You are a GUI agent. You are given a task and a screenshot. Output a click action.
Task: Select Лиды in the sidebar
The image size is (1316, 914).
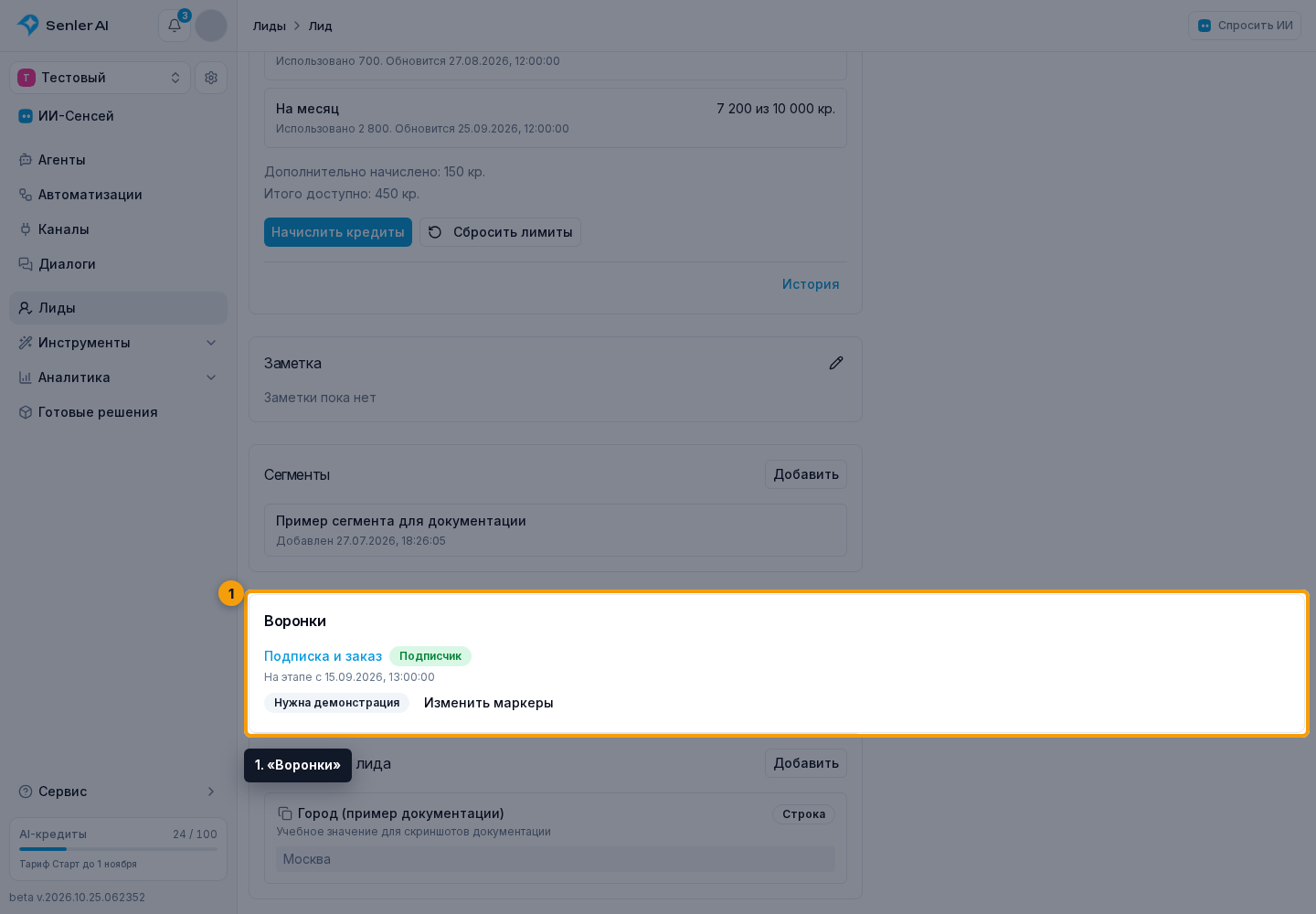tap(118, 308)
